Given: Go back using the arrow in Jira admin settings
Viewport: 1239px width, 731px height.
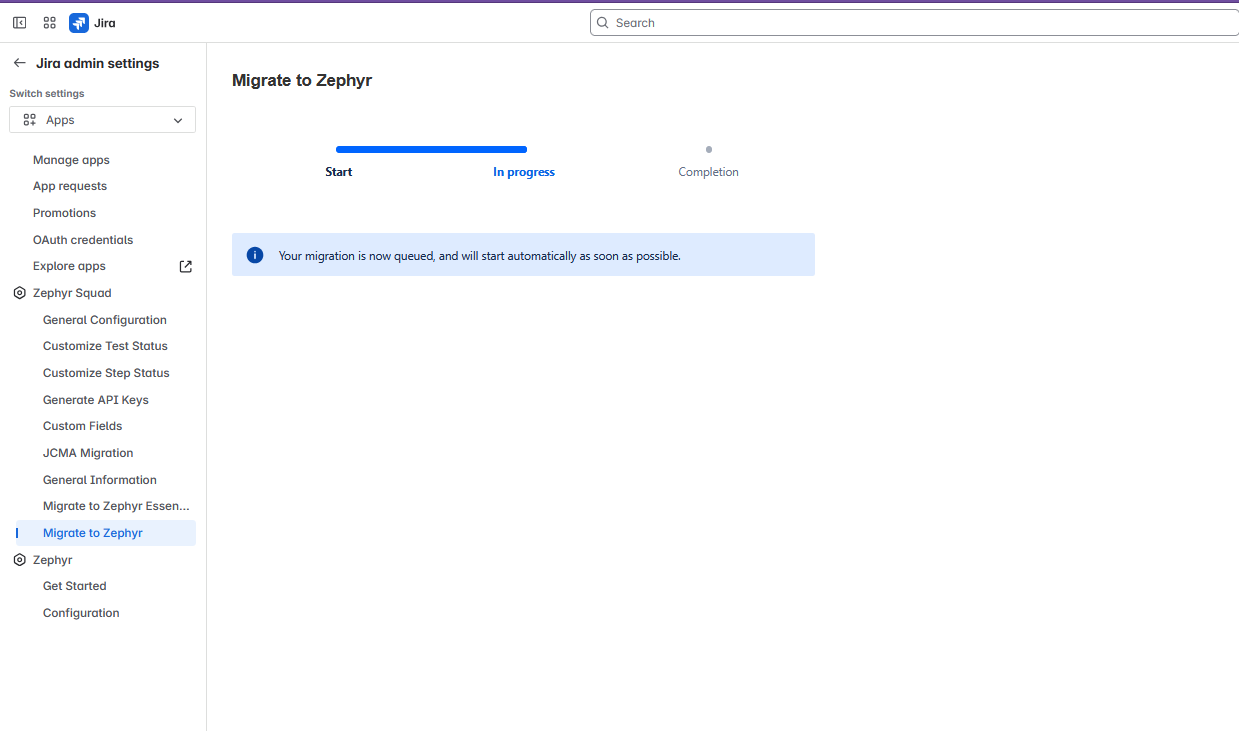Looking at the screenshot, I should (19, 62).
